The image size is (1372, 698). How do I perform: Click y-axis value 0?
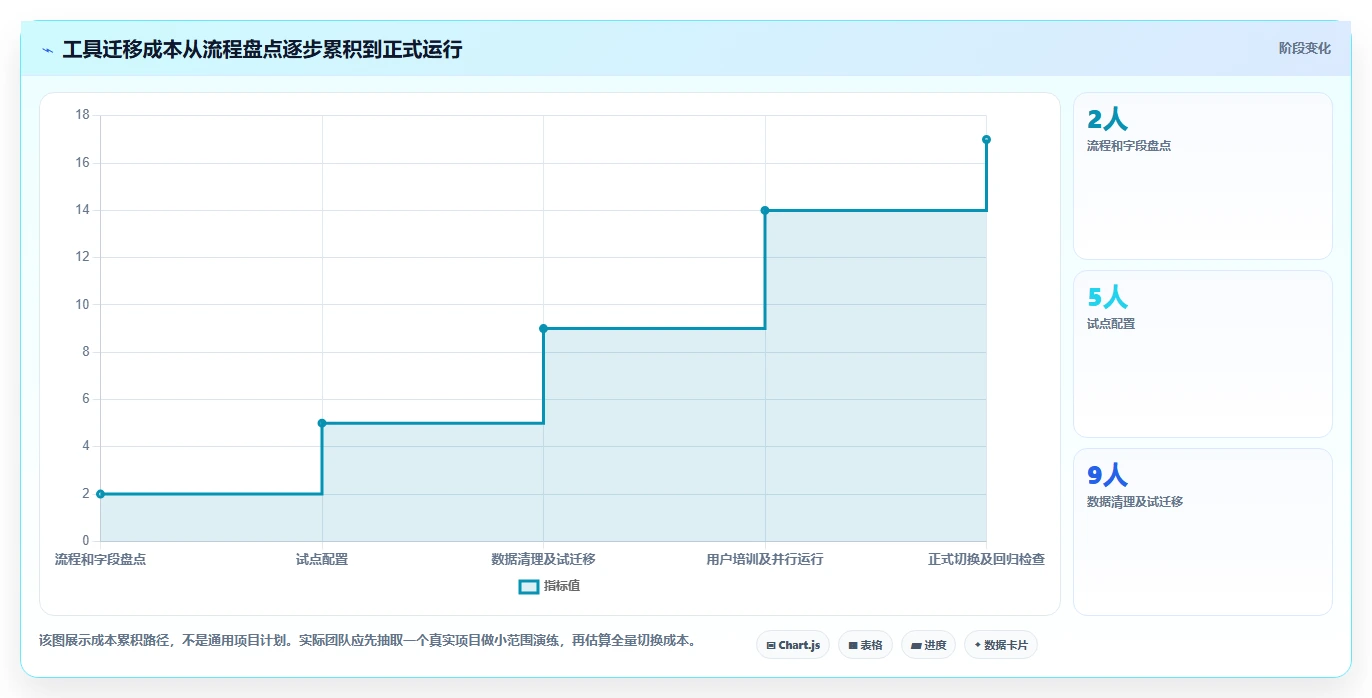click(x=86, y=541)
